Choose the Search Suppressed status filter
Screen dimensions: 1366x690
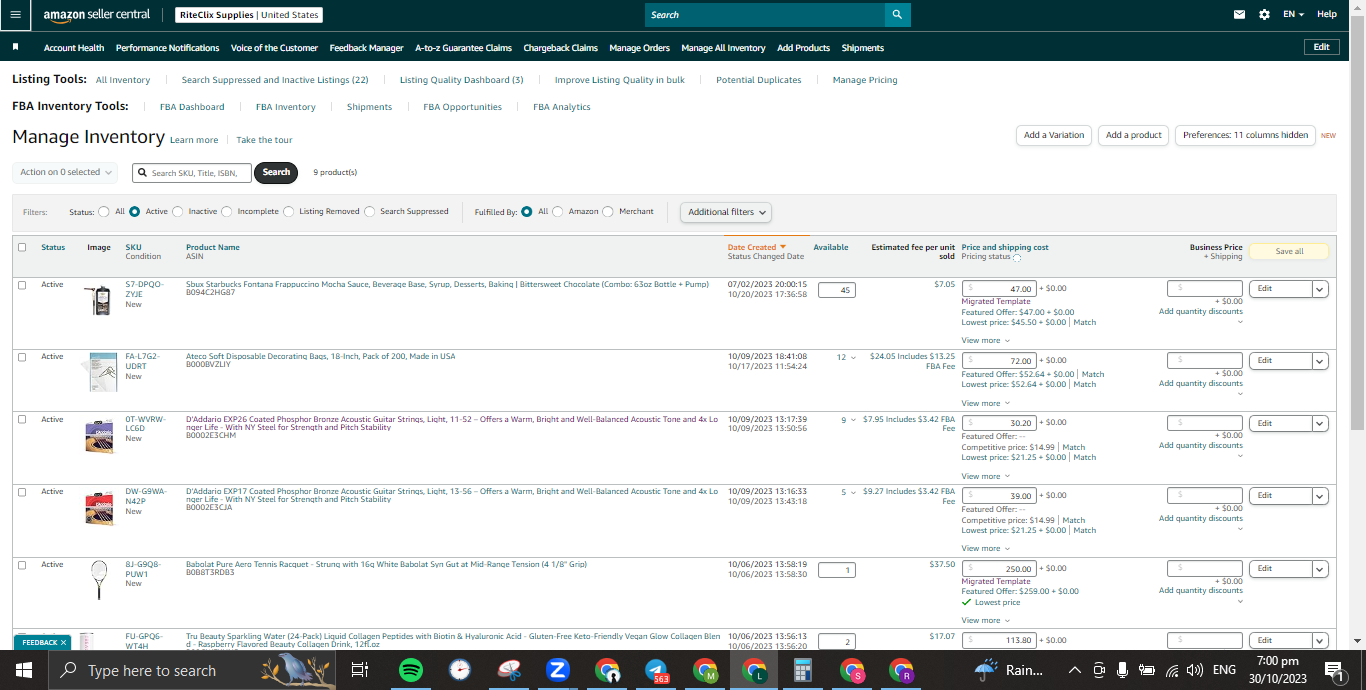(x=370, y=212)
